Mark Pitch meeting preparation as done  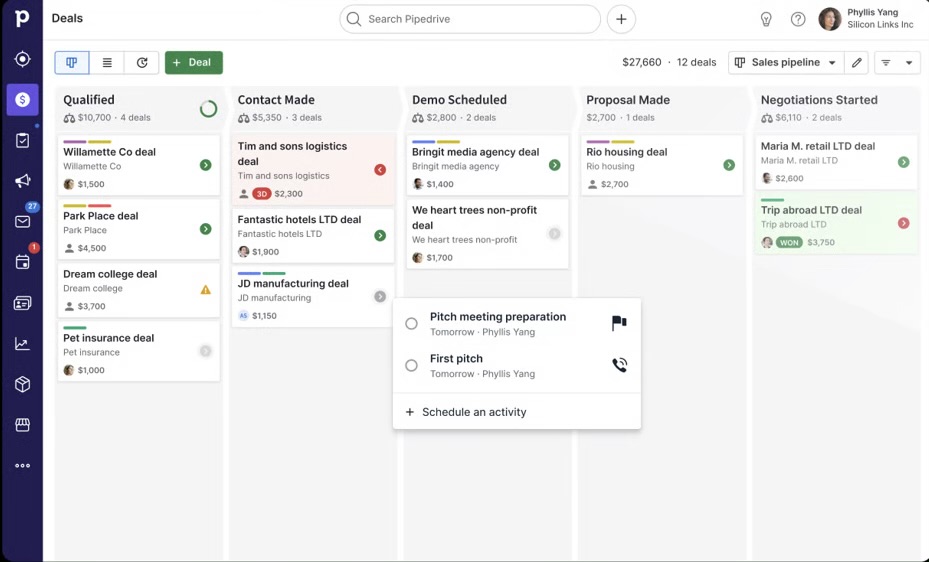pos(411,324)
